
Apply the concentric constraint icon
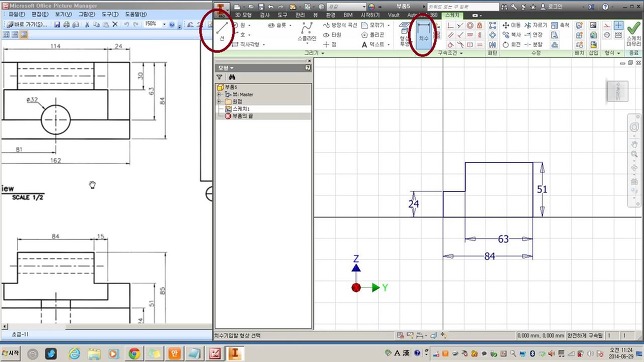pyautogui.click(x=470, y=25)
